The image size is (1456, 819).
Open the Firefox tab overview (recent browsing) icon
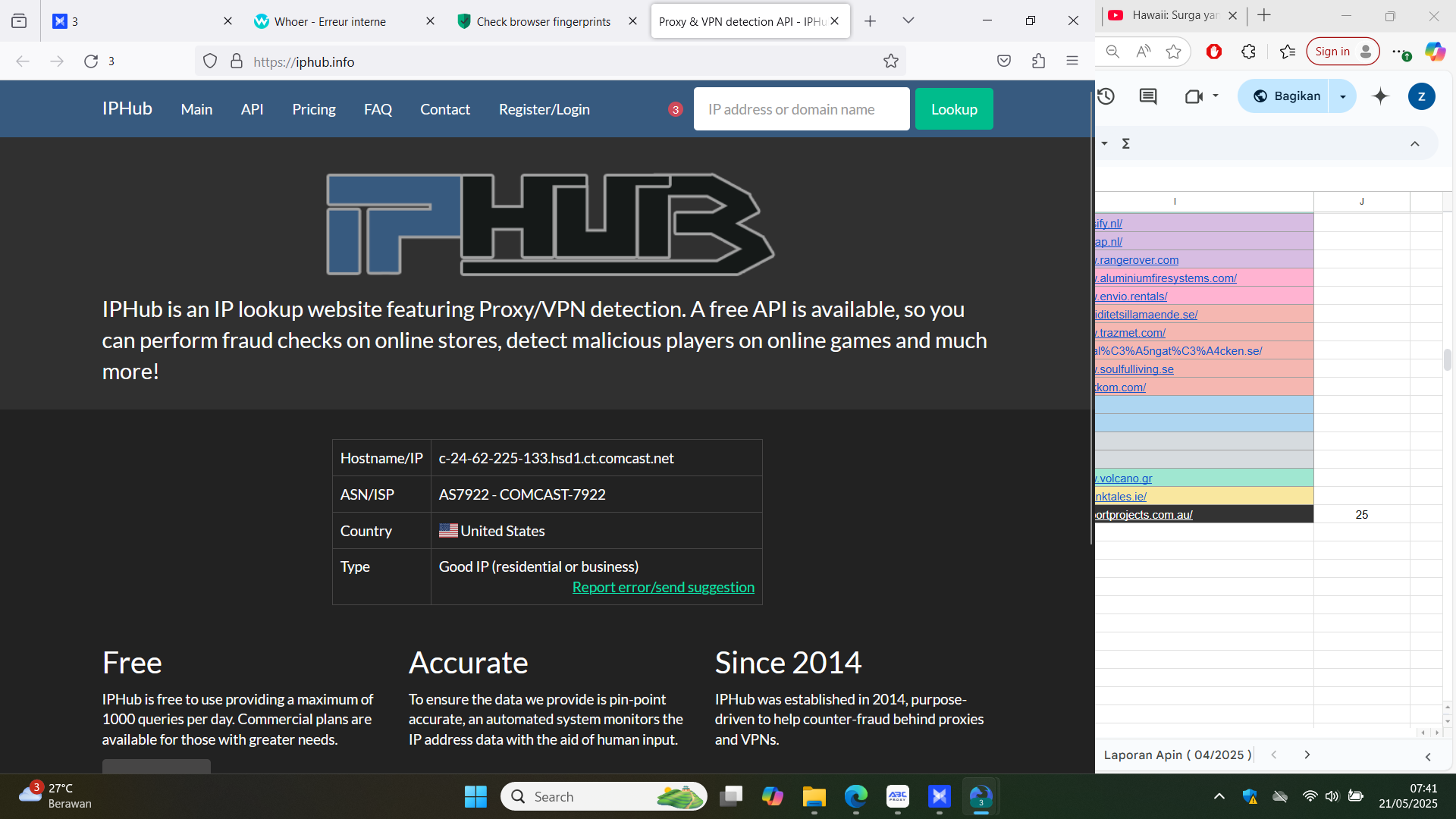pos(19,21)
